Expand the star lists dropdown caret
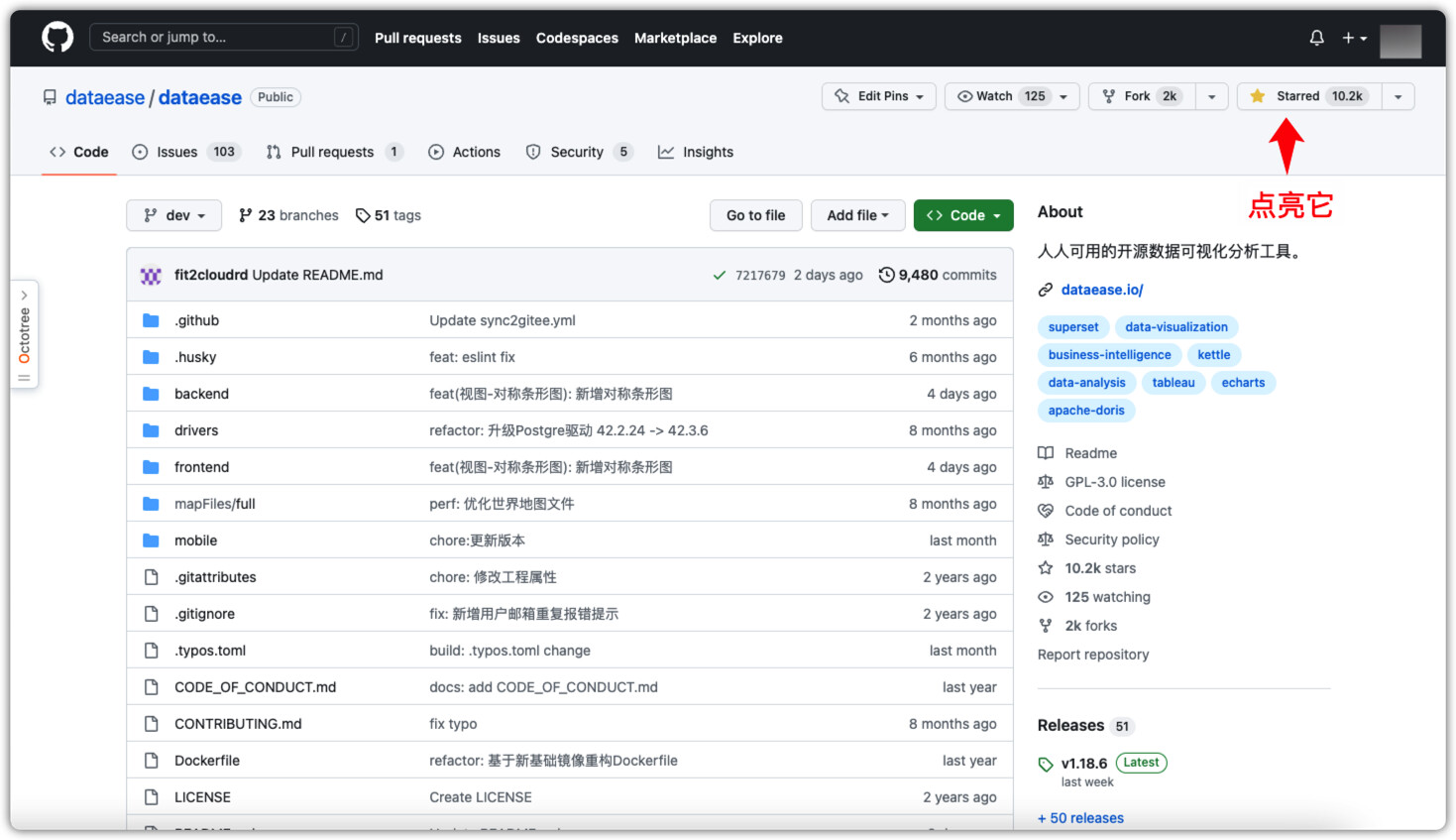 1399,96
